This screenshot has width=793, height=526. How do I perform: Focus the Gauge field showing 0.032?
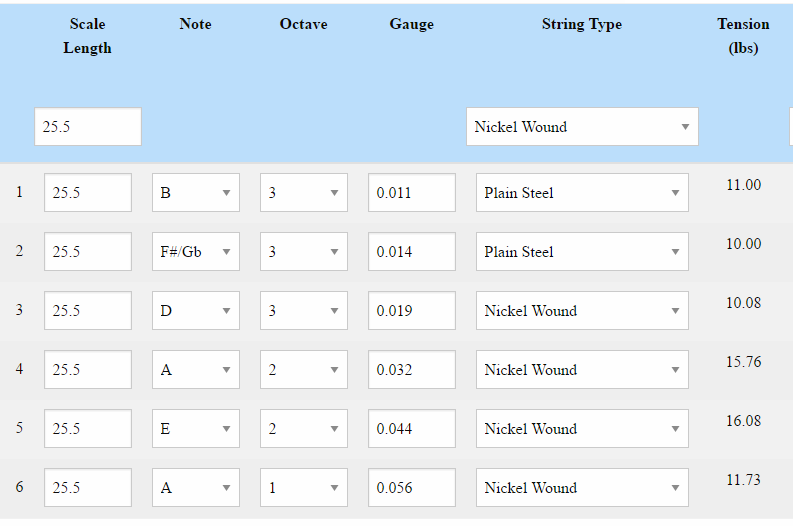pyautogui.click(x=411, y=370)
